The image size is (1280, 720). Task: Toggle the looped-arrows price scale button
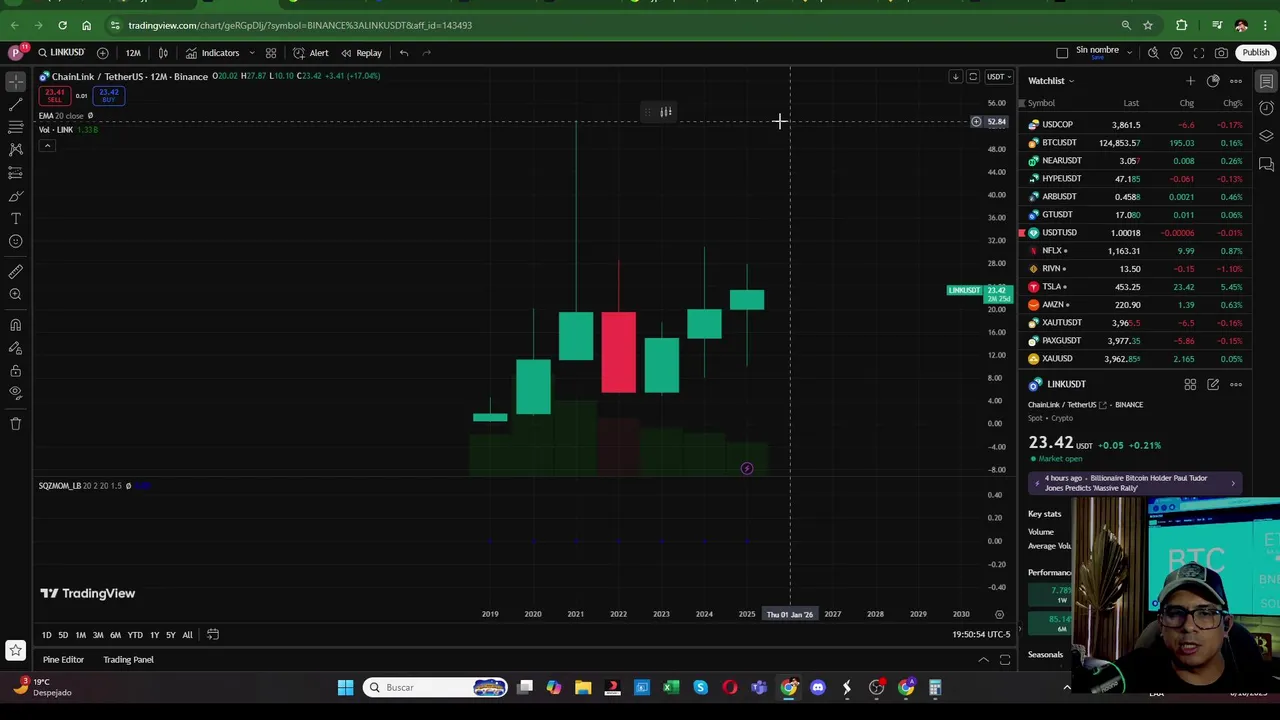(x=973, y=76)
